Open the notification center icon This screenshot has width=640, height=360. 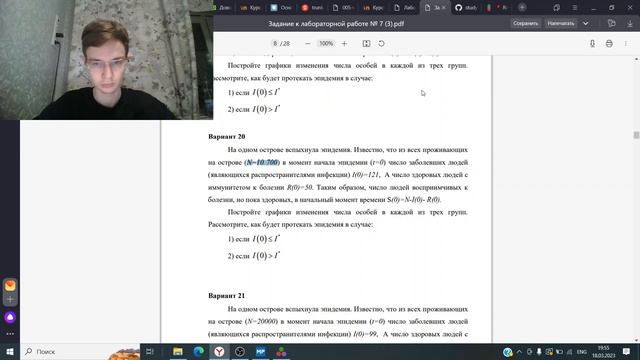pos(627,351)
